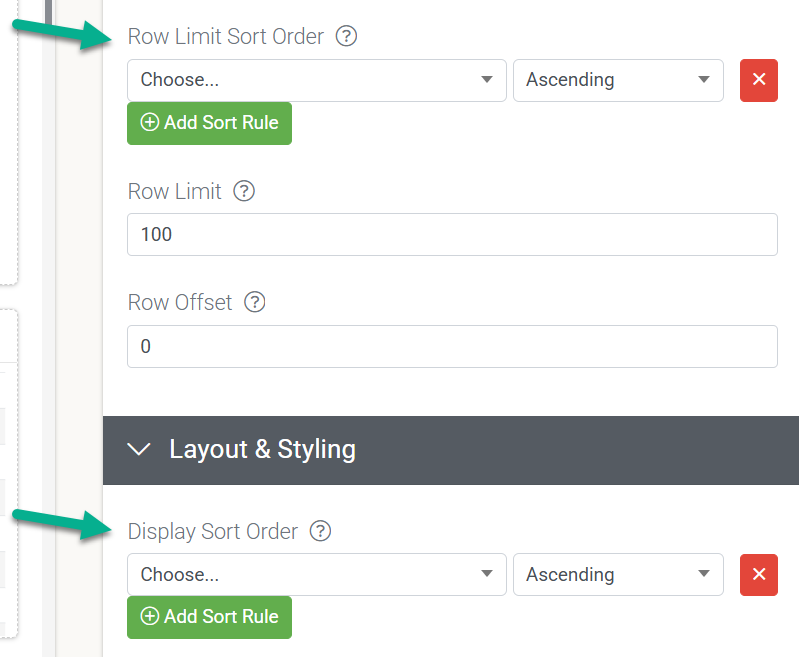Viewport: 799px width, 657px height.
Task: Click plus icon in upper Add Sort Rule
Action: click(150, 122)
